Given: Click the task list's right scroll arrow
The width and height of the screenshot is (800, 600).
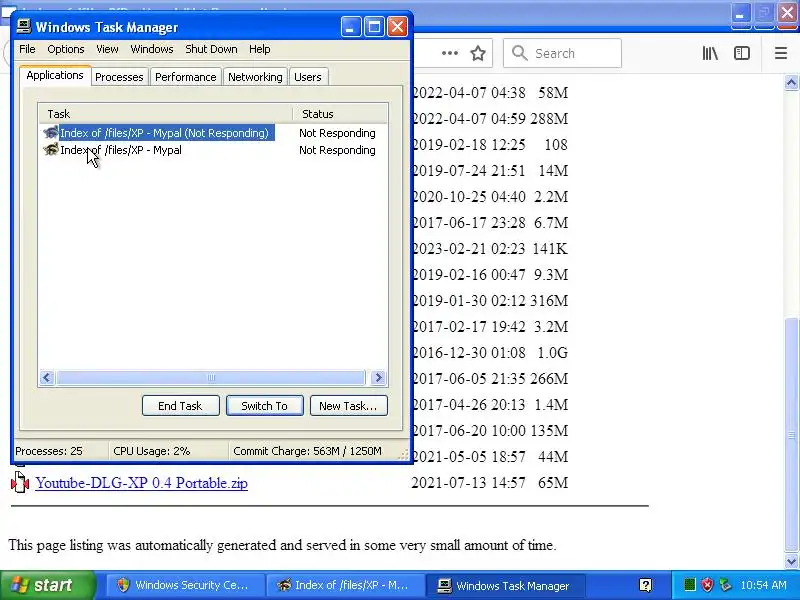Looking at the screenshot, I should (x=379, y=378).
